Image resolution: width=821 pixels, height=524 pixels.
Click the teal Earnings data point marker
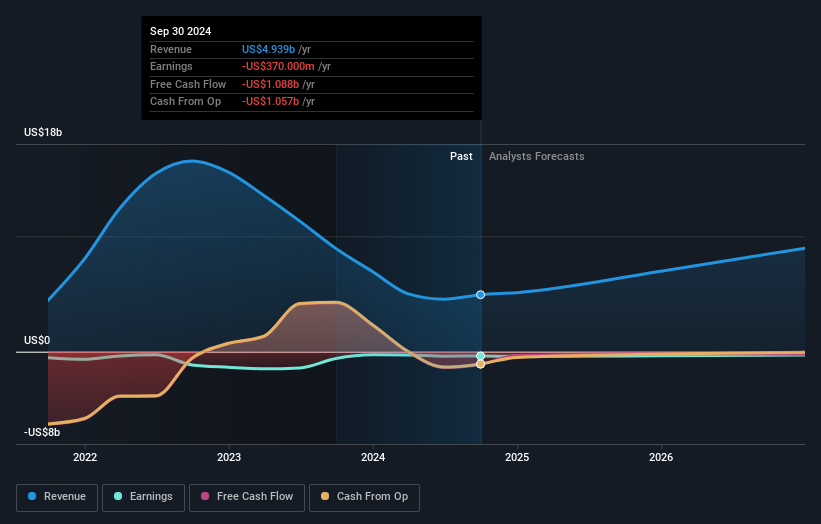[481, 356]
